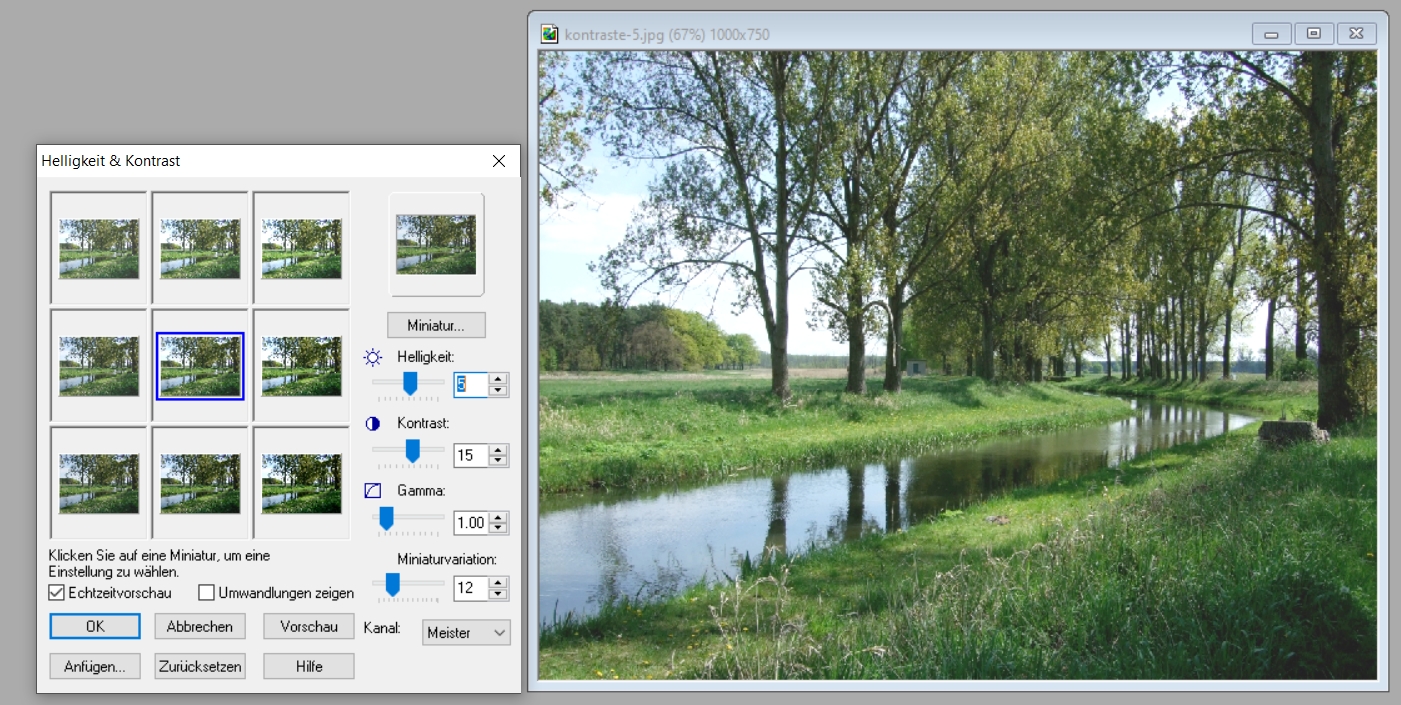1401x705 pixels.
Task: Disable the Echtzeitvorschau checkbox
Action: [x=57, y=593]
